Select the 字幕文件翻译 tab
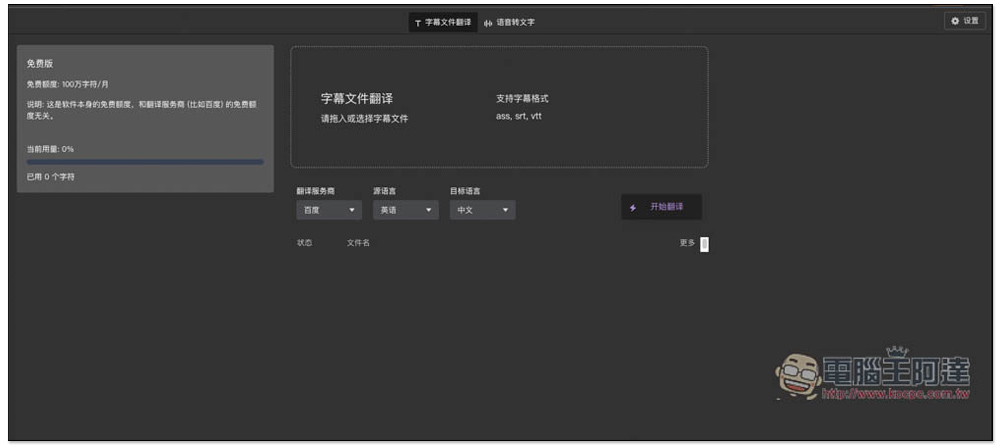Image resolution: width=1000 pixels, height=446 pixels. 442,22
